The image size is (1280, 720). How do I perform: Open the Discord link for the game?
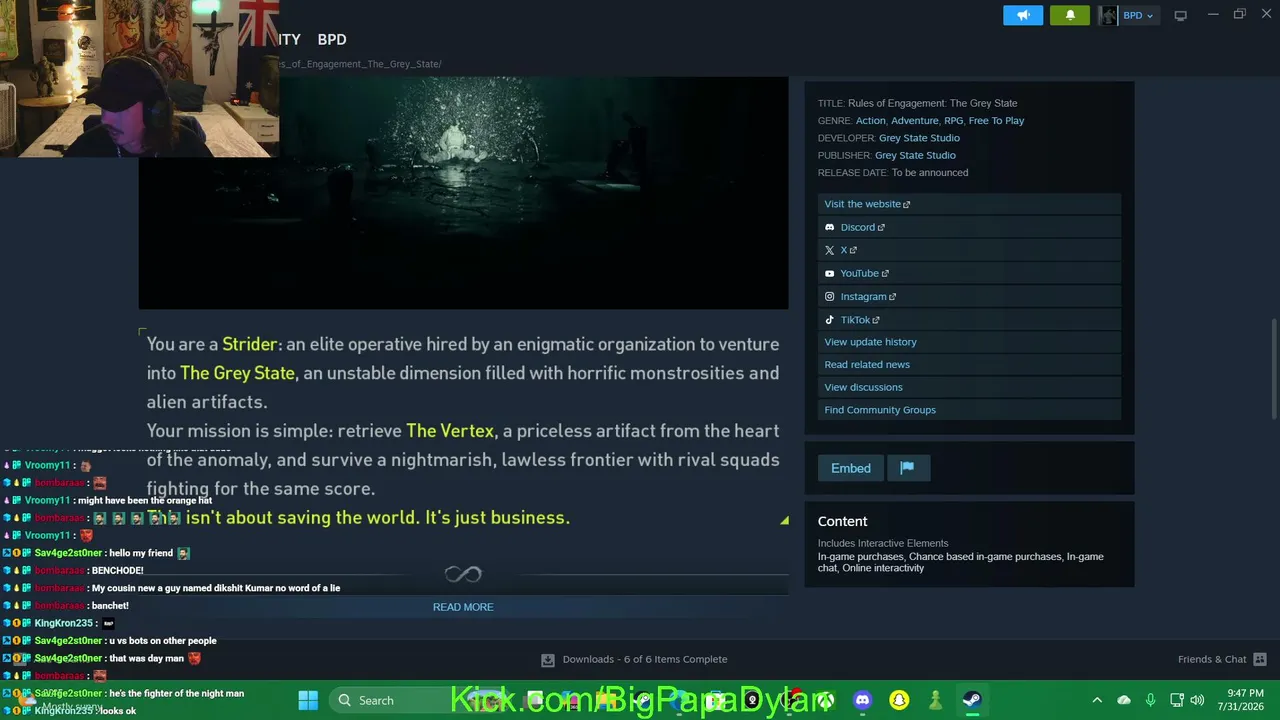pos(862,227)
